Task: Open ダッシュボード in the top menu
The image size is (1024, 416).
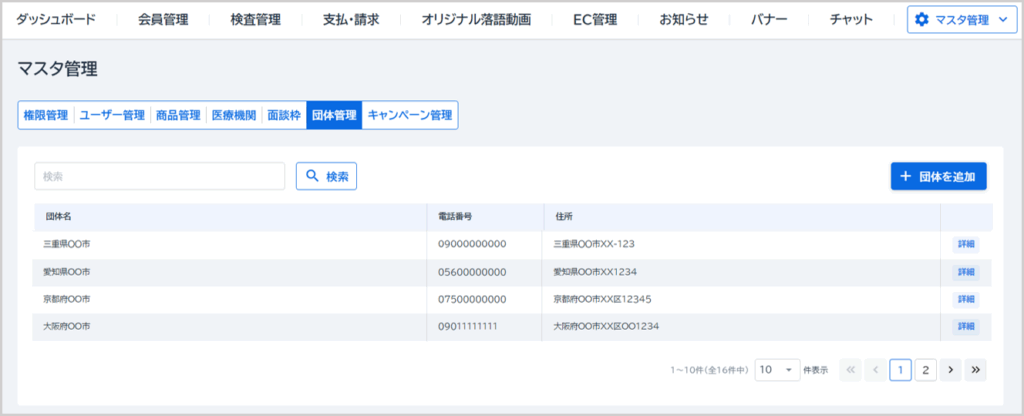Action: point(58,19)
